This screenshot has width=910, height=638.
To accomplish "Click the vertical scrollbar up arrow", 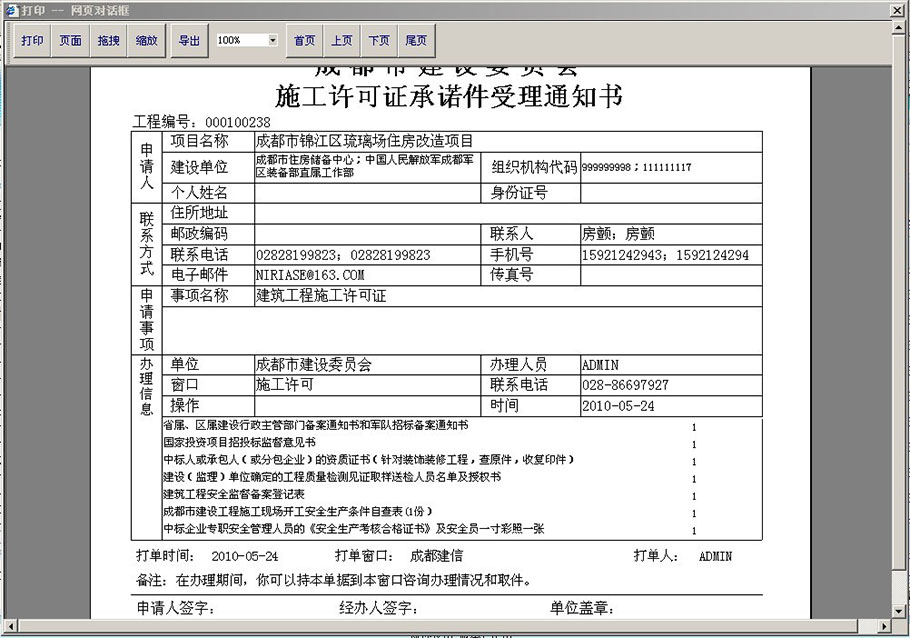I will click(898, 28).
